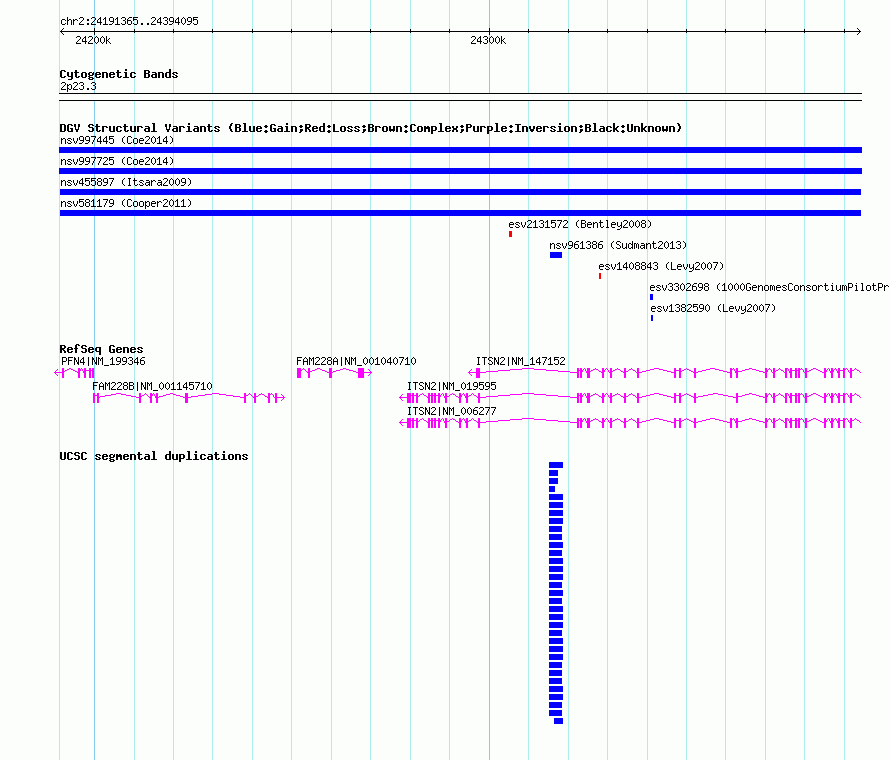Open transcript ITSN2|NM_147152 label
Viewport: 890px width, 760px height.
pos(520,362)
